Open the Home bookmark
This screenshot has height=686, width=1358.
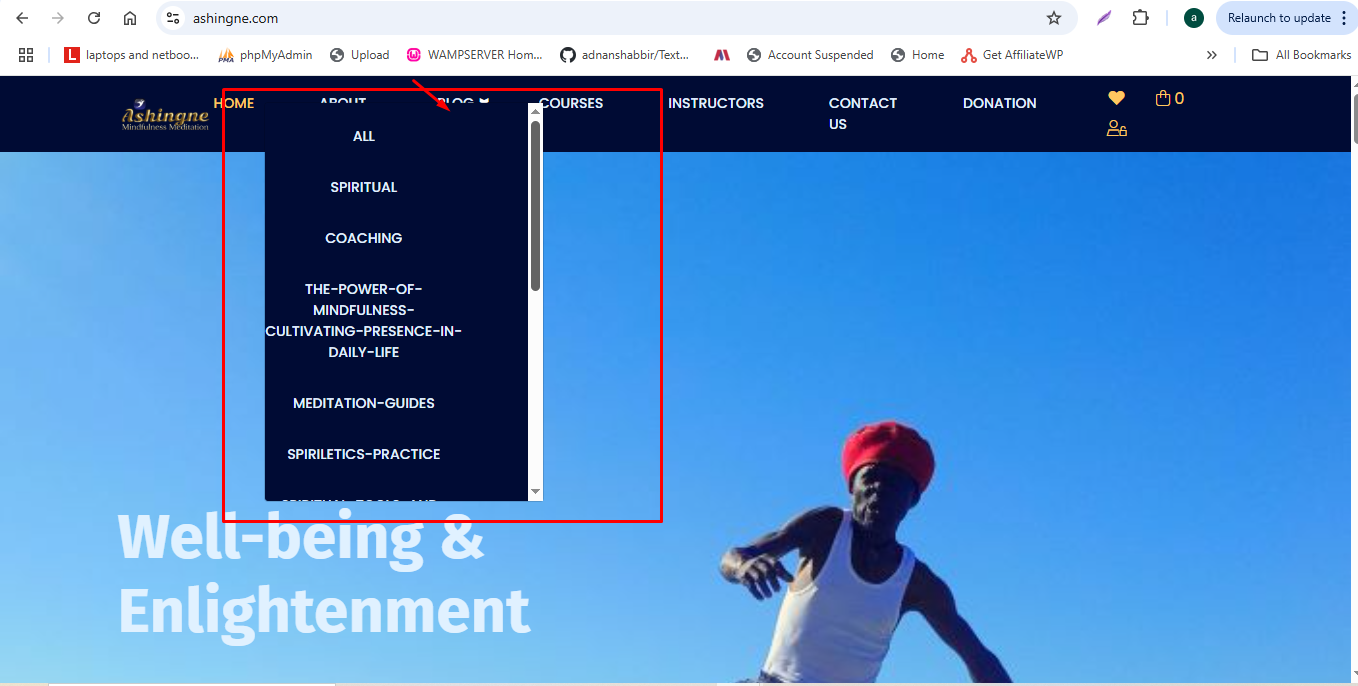918,55
